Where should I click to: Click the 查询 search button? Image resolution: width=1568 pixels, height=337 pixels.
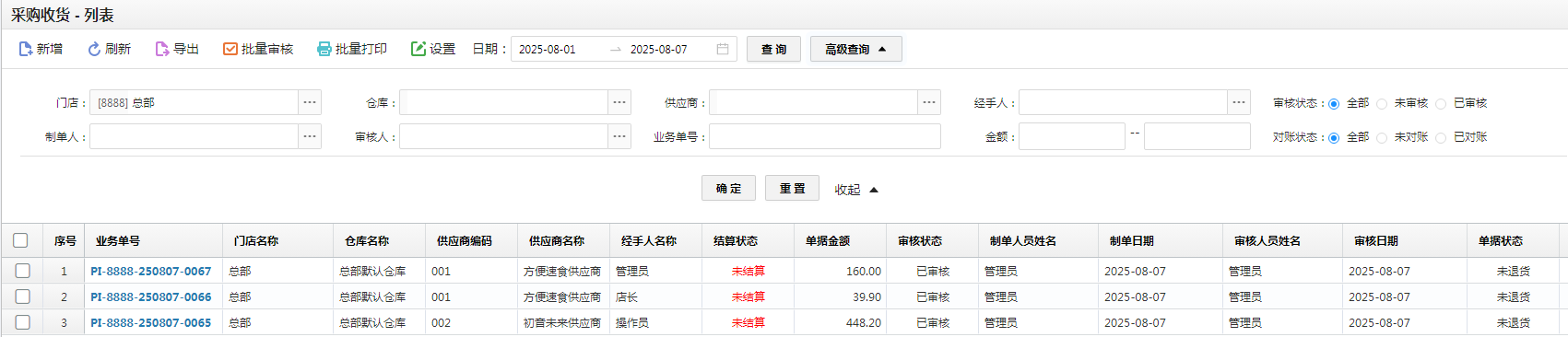coord(774,49)
